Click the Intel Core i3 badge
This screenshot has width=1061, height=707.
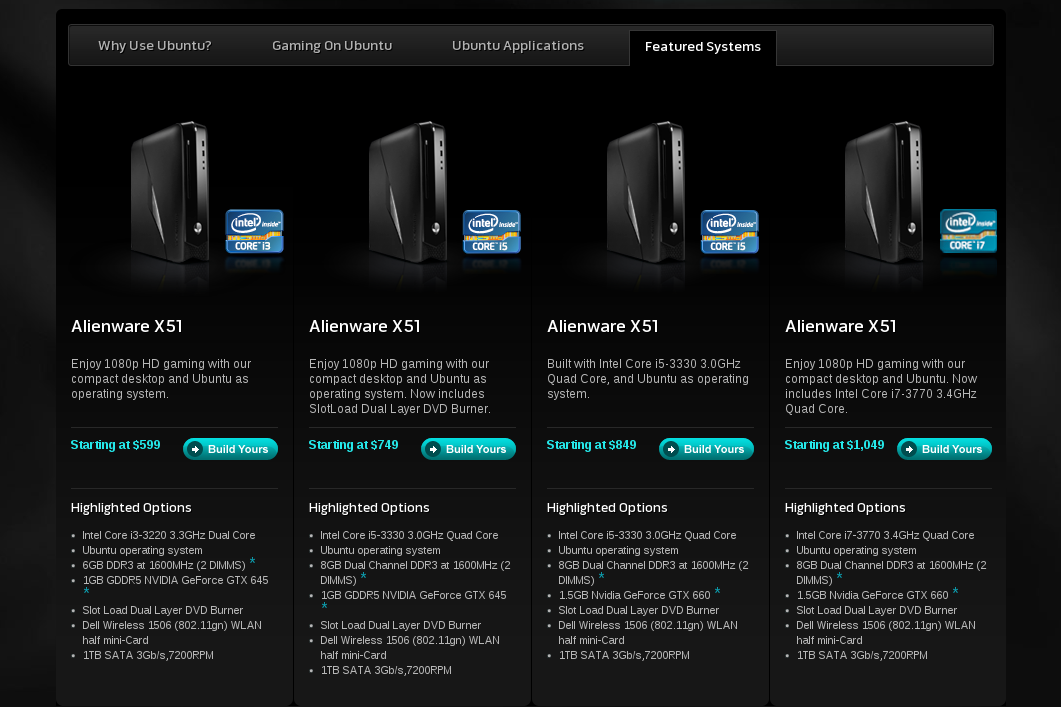point(254,231)
